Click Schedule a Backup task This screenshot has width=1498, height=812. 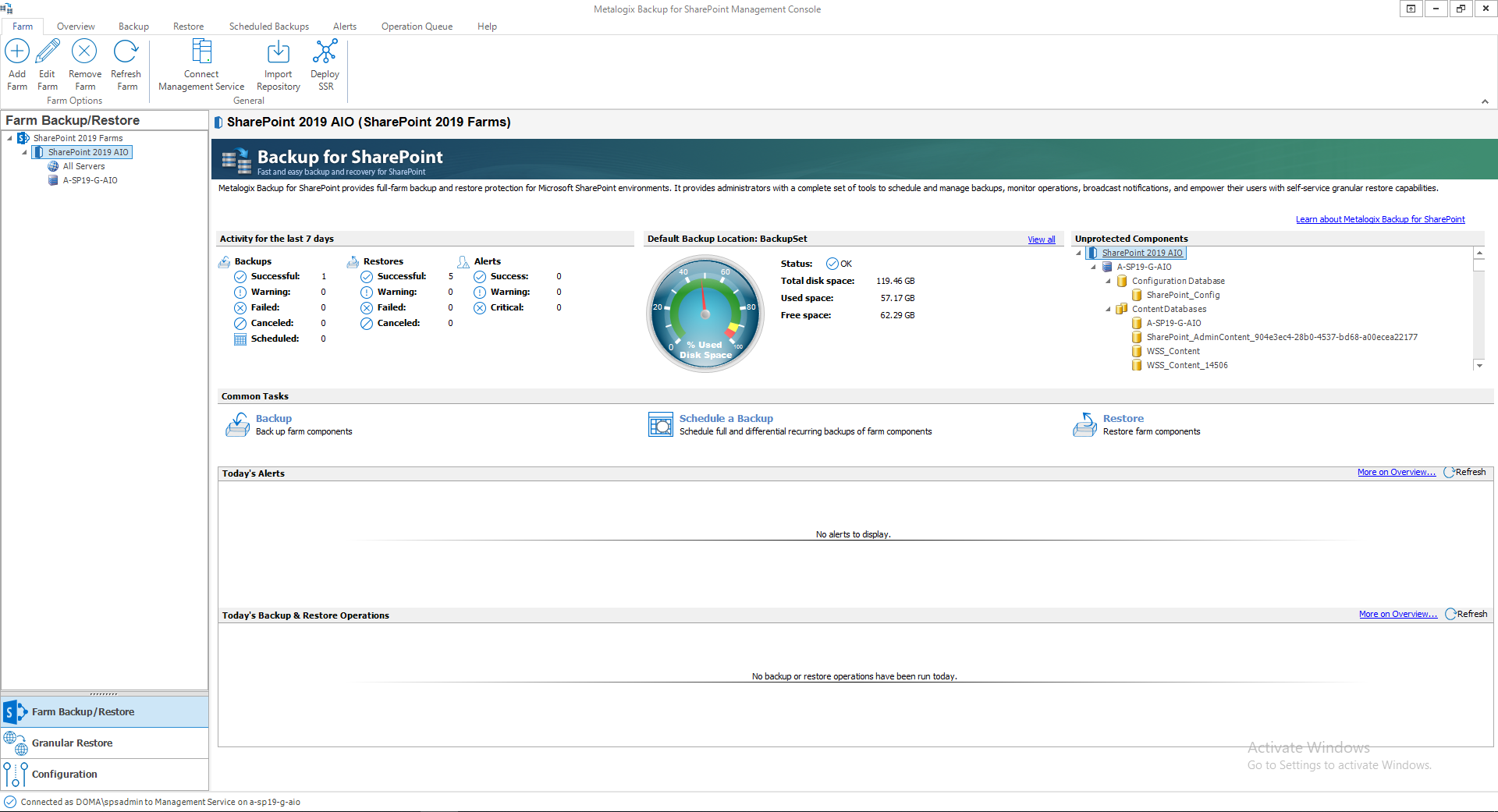click(x=726, y=419)
